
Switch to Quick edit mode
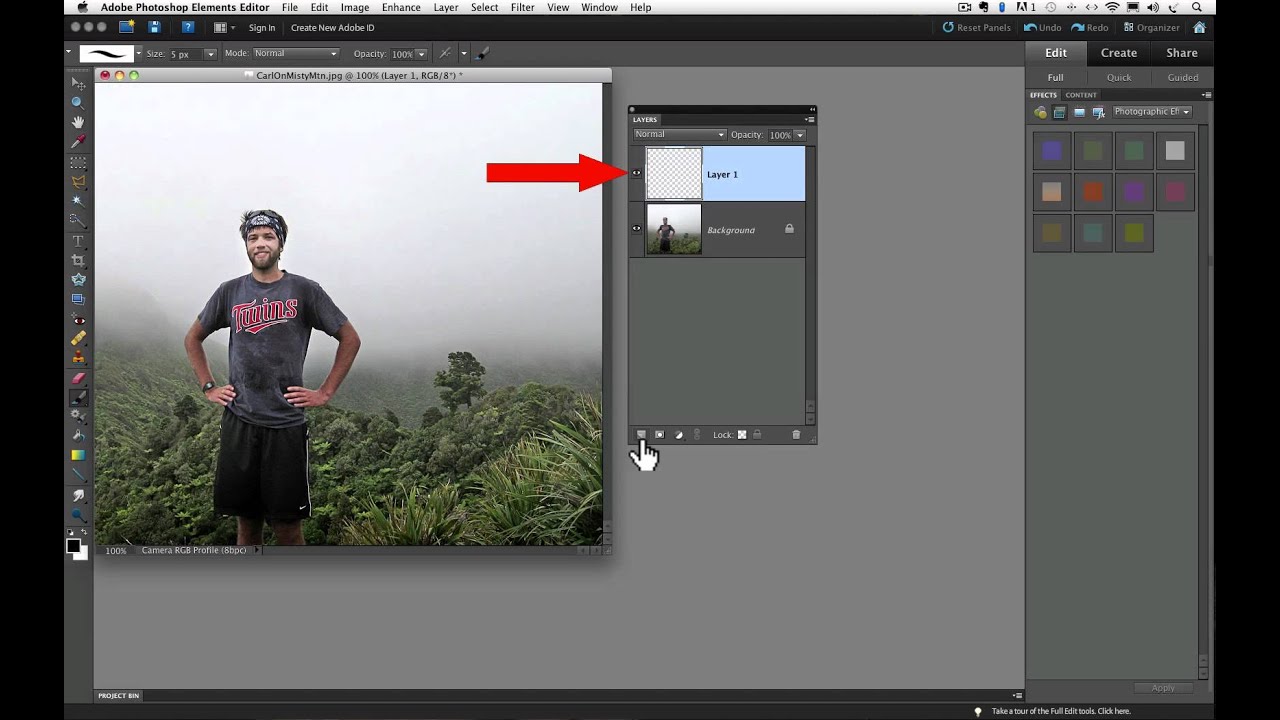1119,77
